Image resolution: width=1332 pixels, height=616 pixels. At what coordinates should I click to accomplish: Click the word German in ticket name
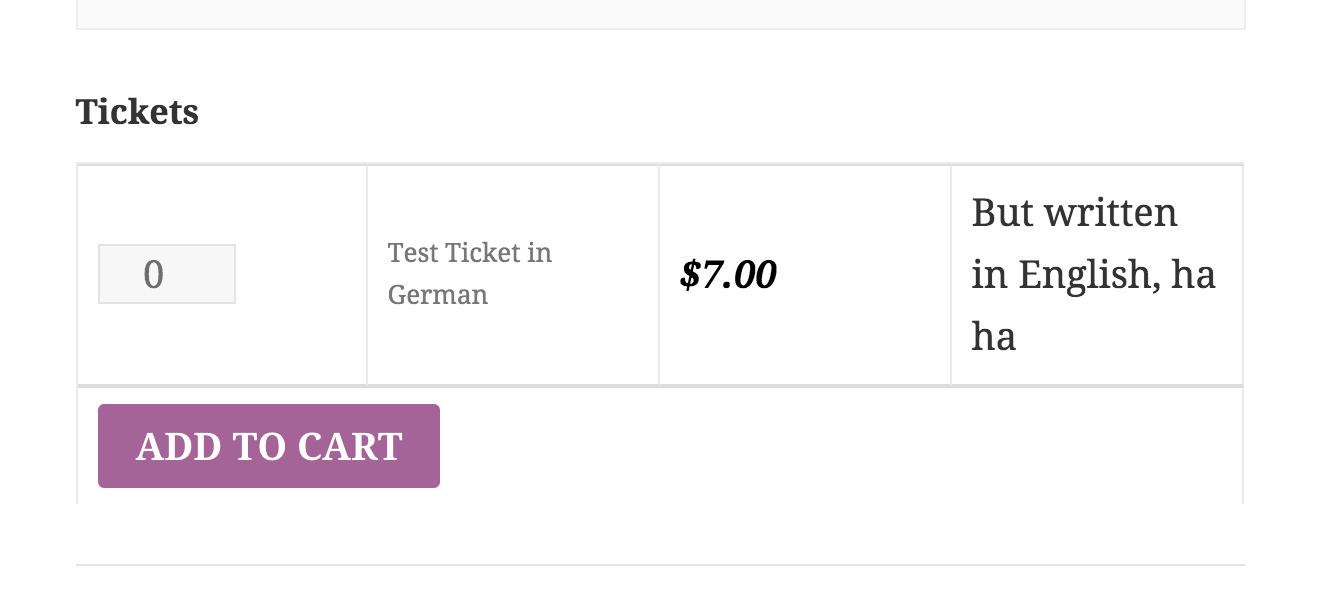click(x=438, y=295)
